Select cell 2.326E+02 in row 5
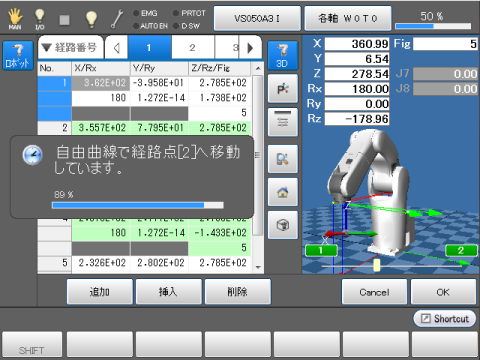Screen dimensions: 480x360 click(x=101, y=263)
